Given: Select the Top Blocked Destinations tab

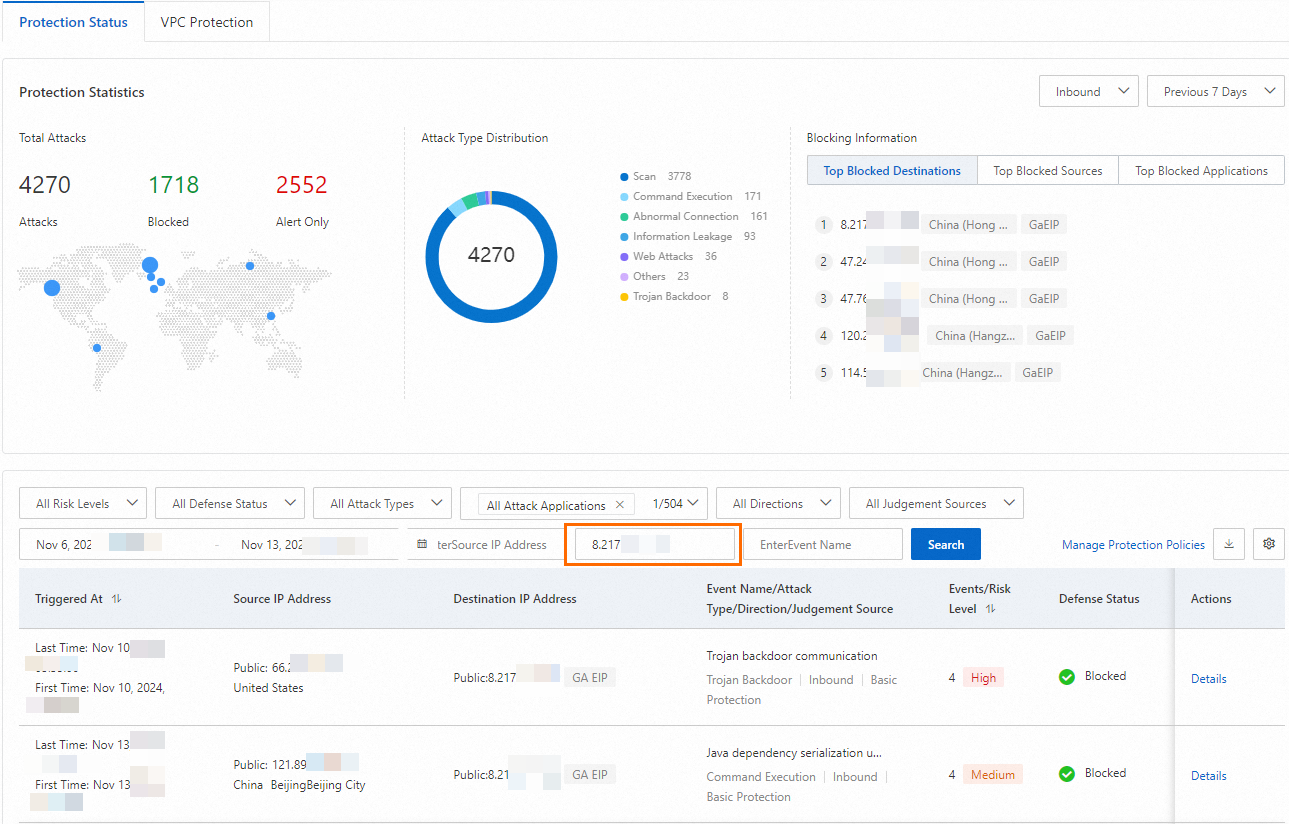Looking at the screenshot, I should [x=892, y=171].
